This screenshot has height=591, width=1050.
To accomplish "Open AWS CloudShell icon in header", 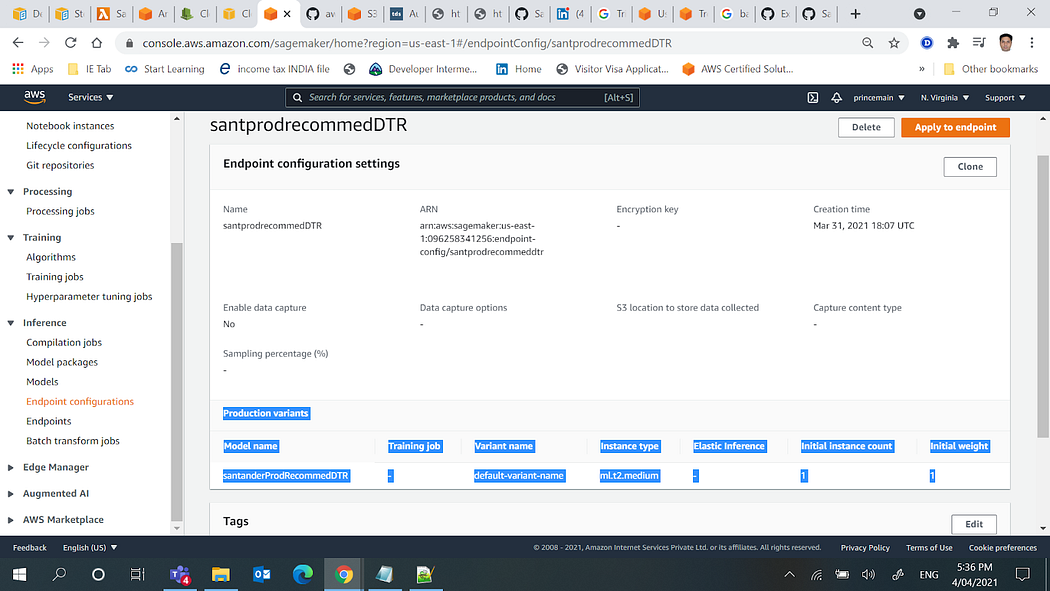I will [812, 98].
